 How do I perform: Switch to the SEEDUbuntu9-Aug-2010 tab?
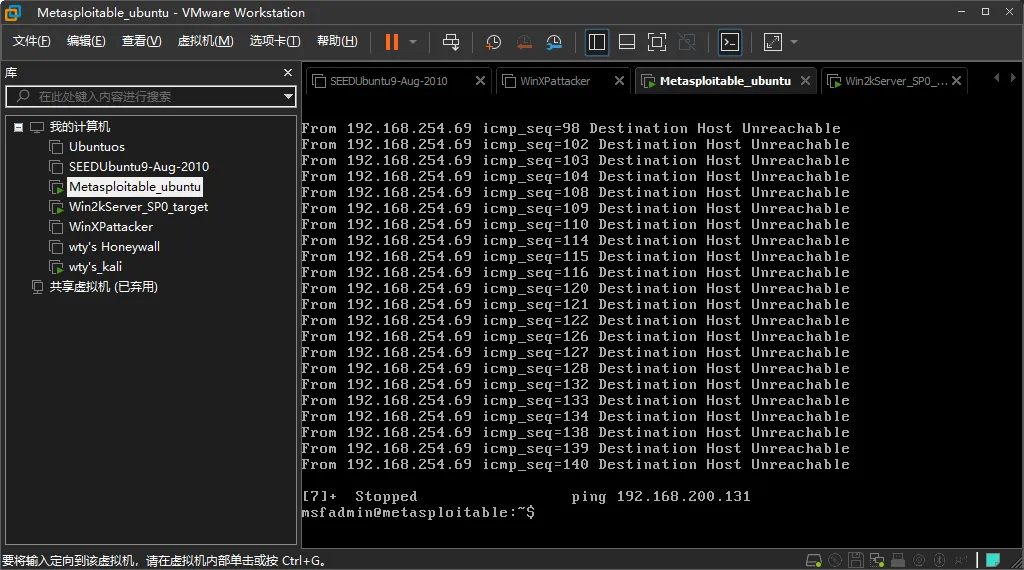pos(389,81)
